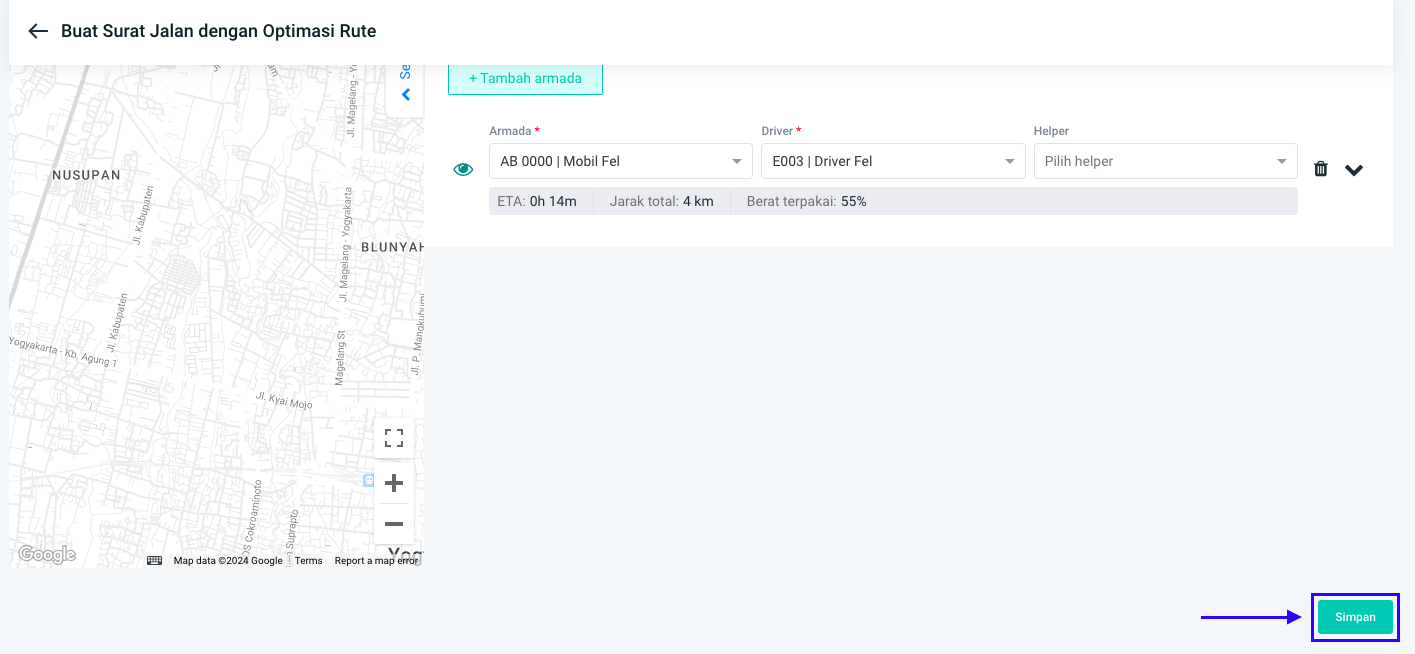Image resolution: width=1415 pixels, height=654 pixels.
Task: Open the Pilih helper dropdown
Action: (1165, 161)
